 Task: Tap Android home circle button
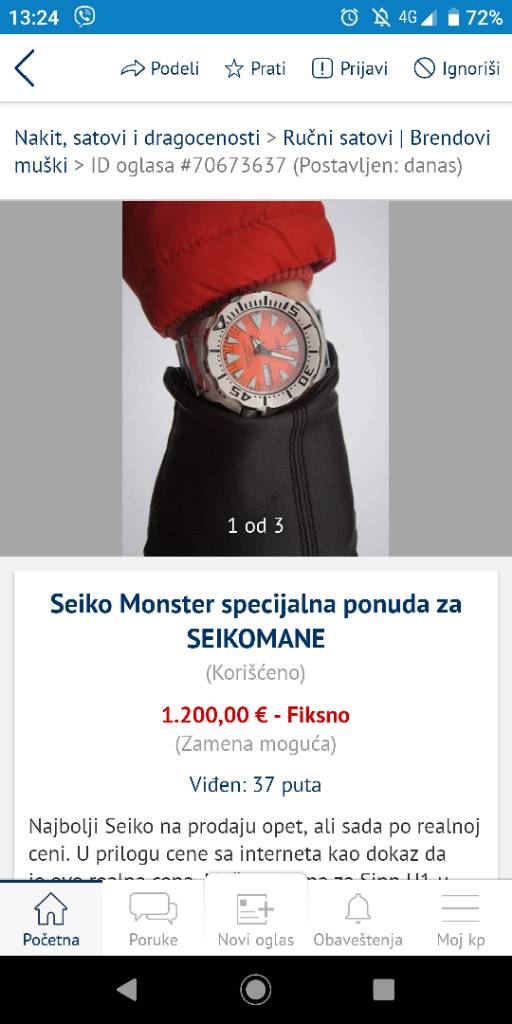click(255, 990)
